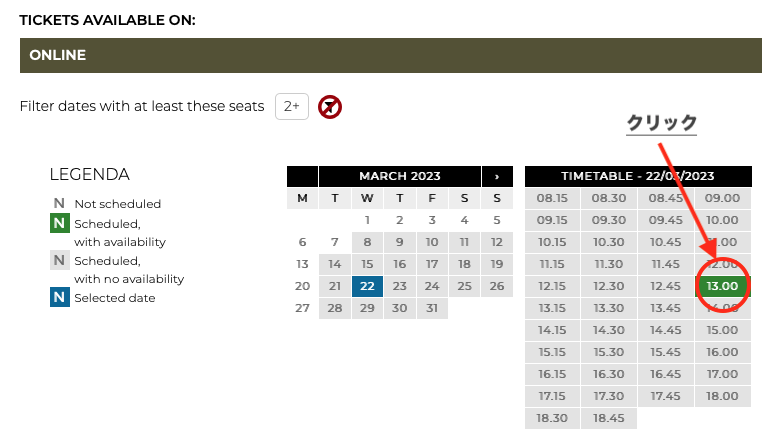Image resolution: width=773 pixels, height=439 pixels.
Task: Click the 17.15 time slot
Action: tap(552, 396)
